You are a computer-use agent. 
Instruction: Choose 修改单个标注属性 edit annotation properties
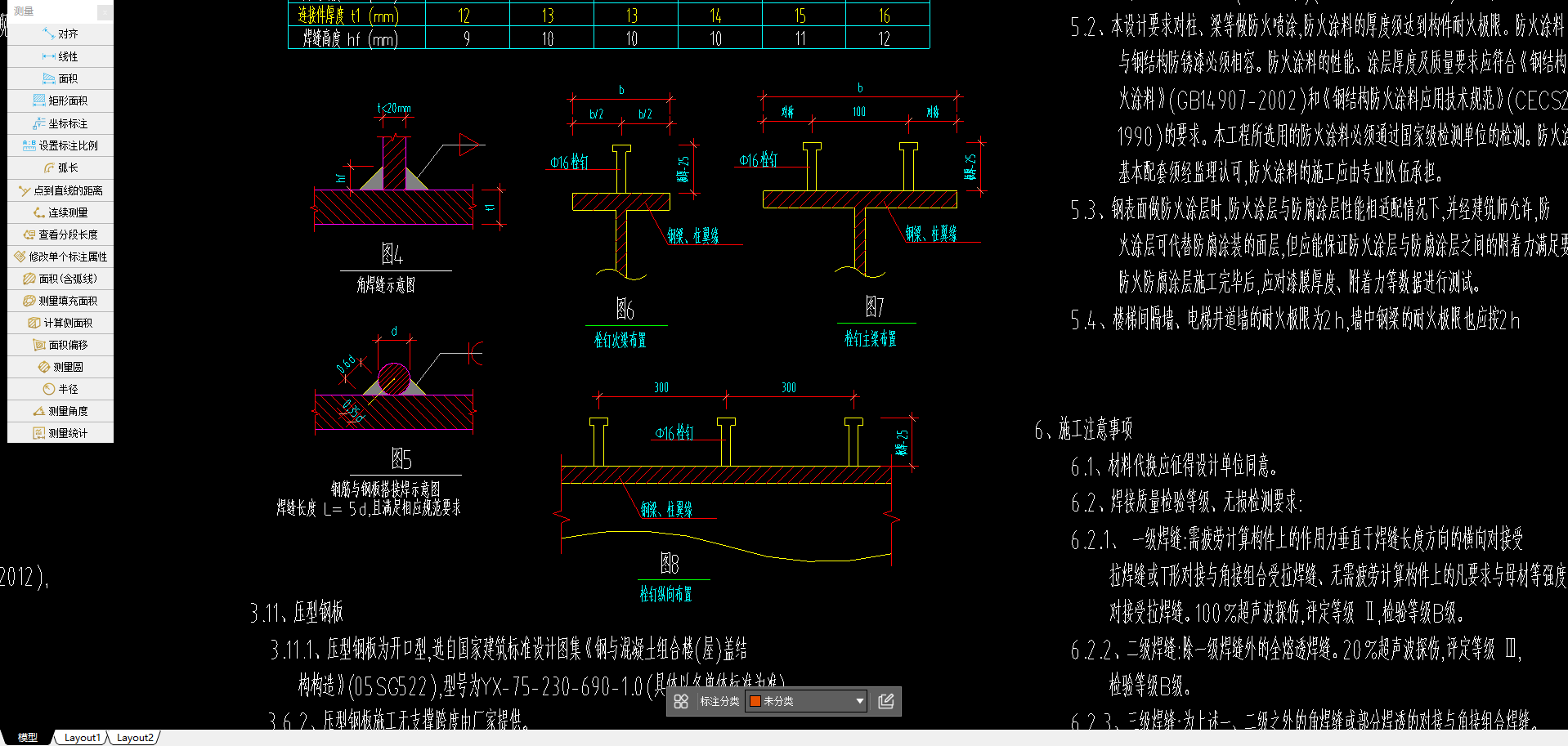(60, 257)
